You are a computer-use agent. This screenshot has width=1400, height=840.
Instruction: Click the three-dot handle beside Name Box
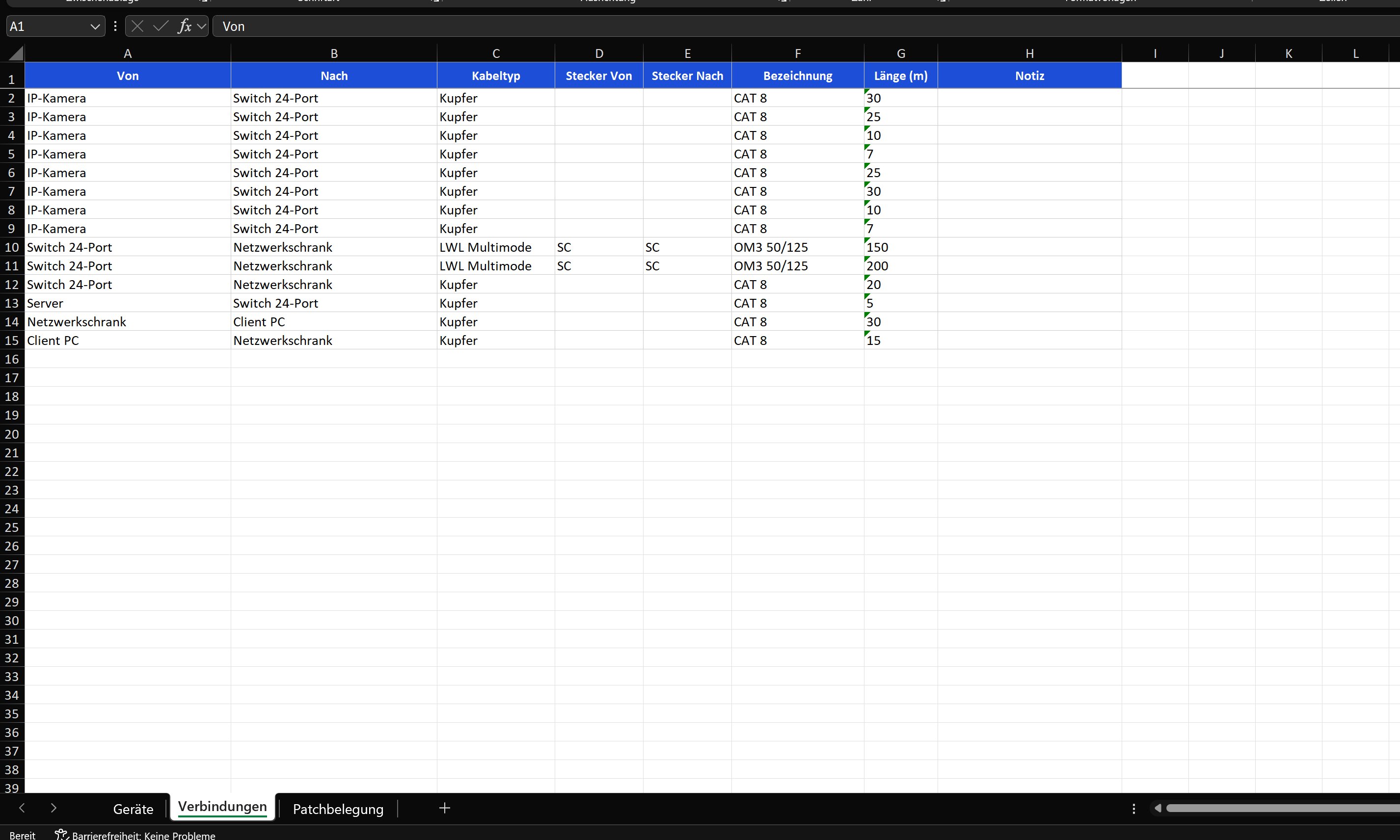(x=115, y=26)
